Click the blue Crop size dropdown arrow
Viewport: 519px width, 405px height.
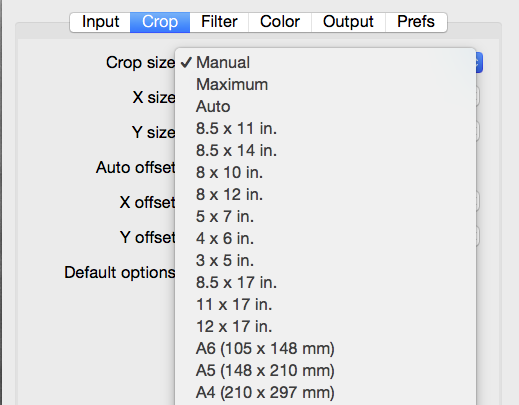coord(479,62)
